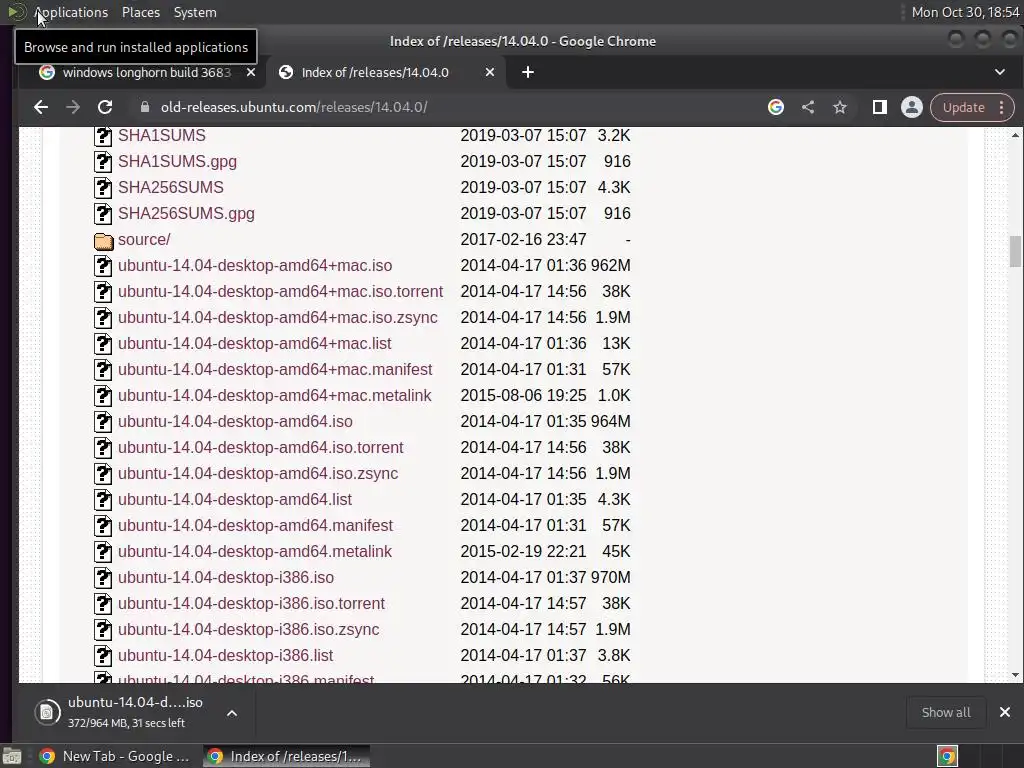Close the windows longhorn build tab
1024x768 pixels.
251,72
